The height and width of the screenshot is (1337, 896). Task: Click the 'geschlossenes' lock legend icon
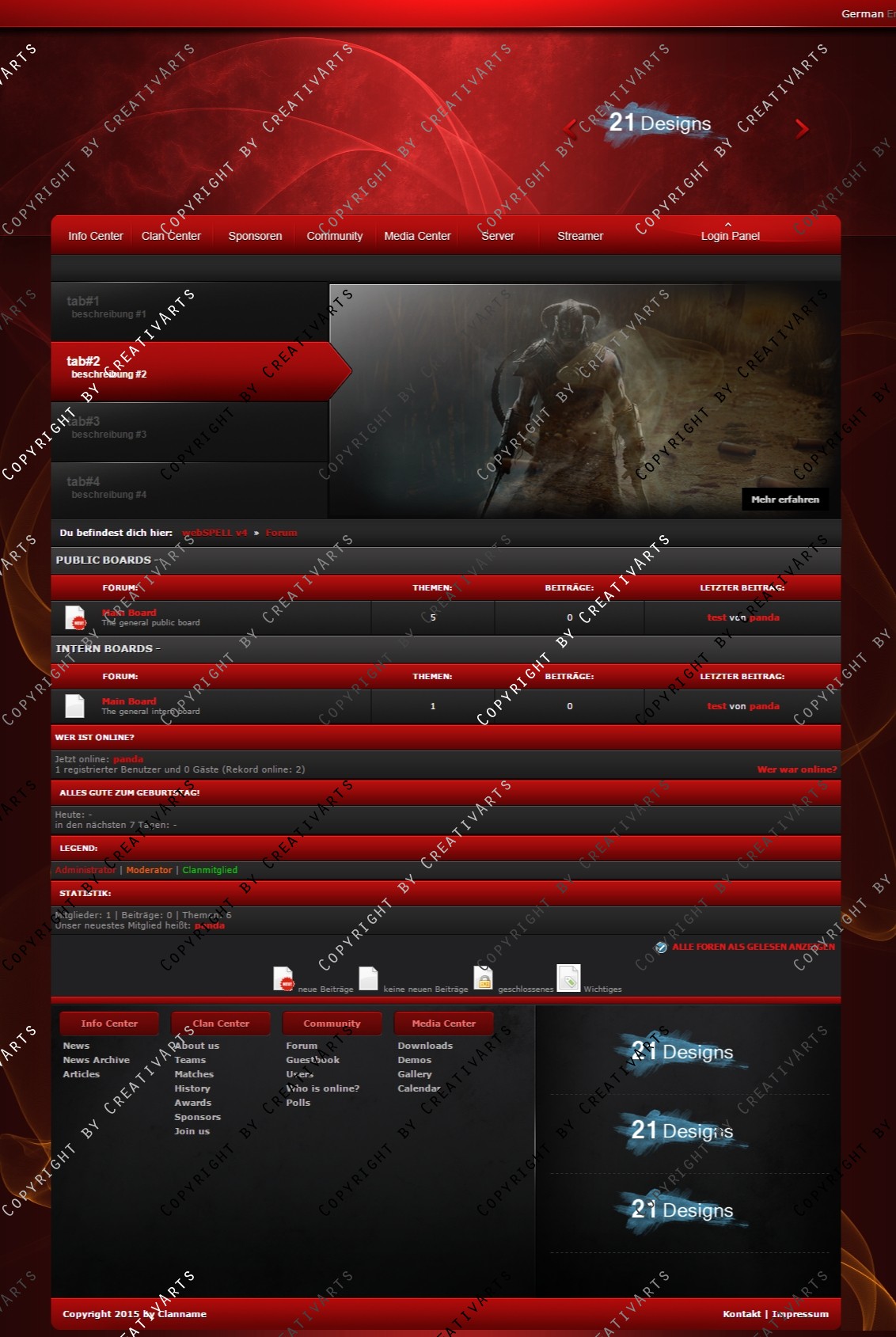(x=484, y=978)
